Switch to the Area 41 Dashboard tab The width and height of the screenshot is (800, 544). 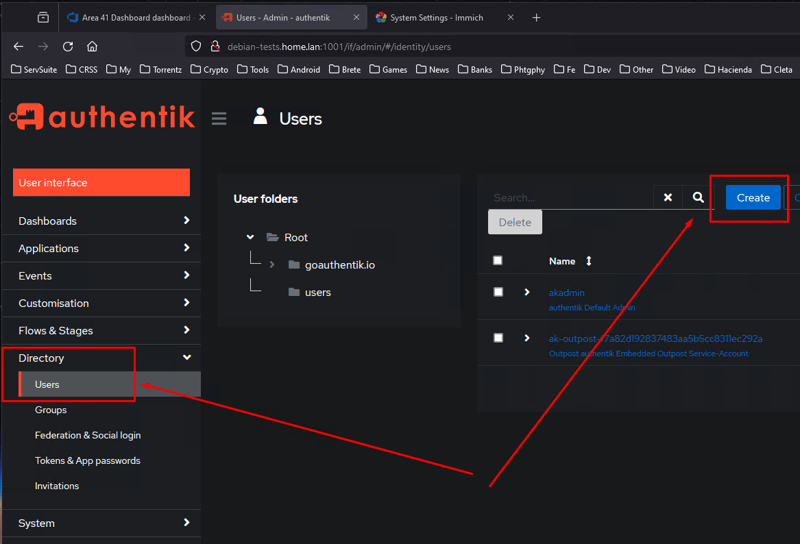pyautogui.click(x=136, y=18)
